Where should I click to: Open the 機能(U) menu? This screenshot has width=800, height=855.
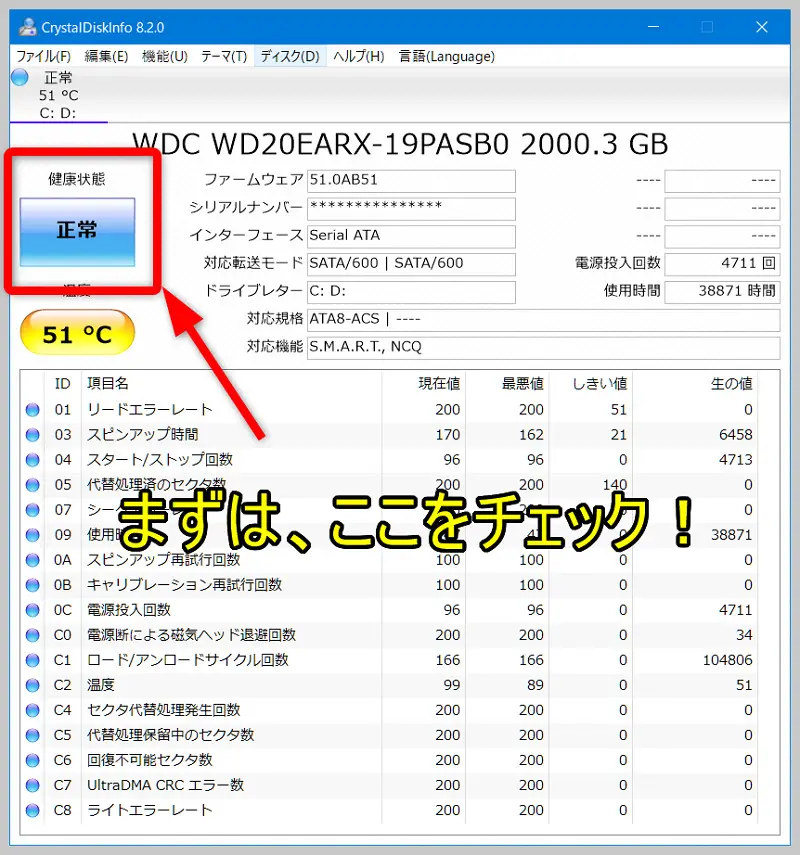tap(165, 56)
